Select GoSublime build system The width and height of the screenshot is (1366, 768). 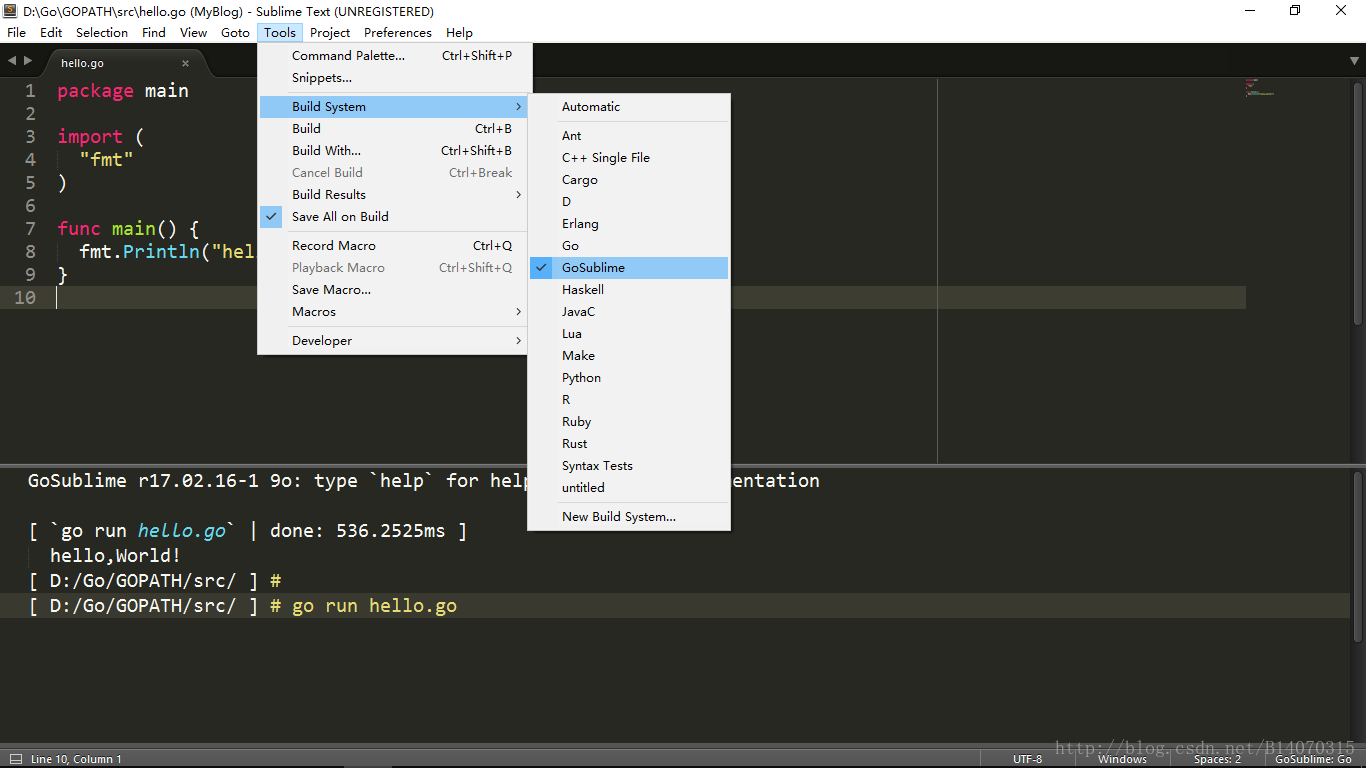593,267
